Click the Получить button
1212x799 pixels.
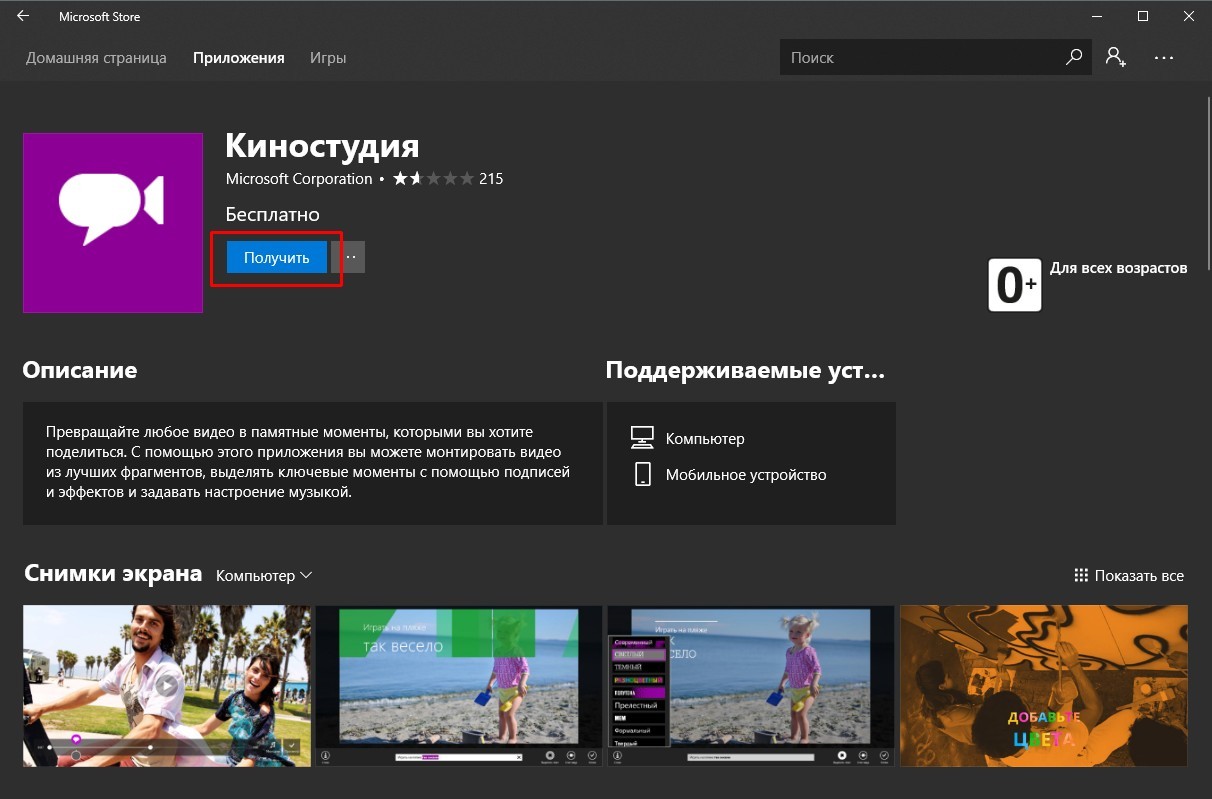(x=277, y=257)
